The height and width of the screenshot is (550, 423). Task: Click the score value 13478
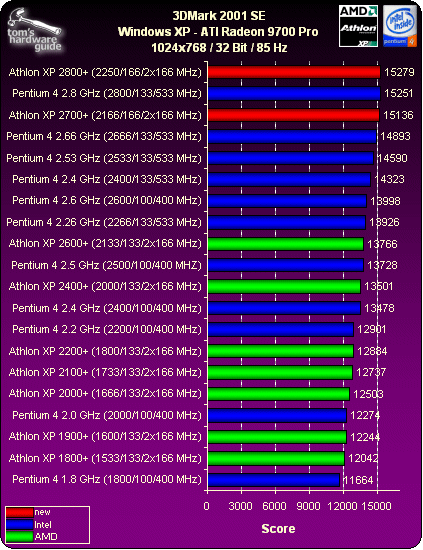(380, 308)
